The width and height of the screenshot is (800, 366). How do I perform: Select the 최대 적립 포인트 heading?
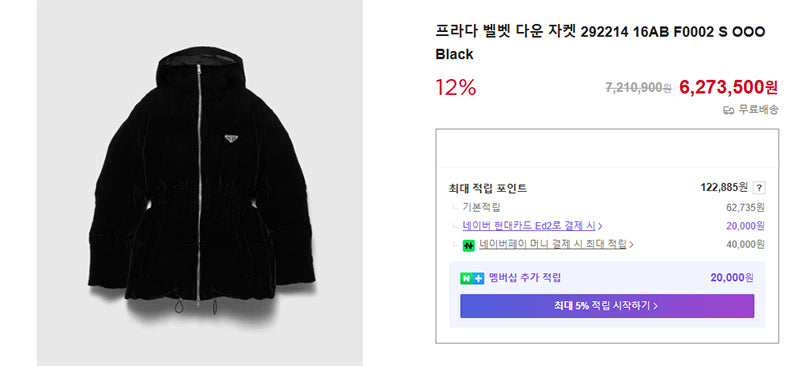(488, 188)
